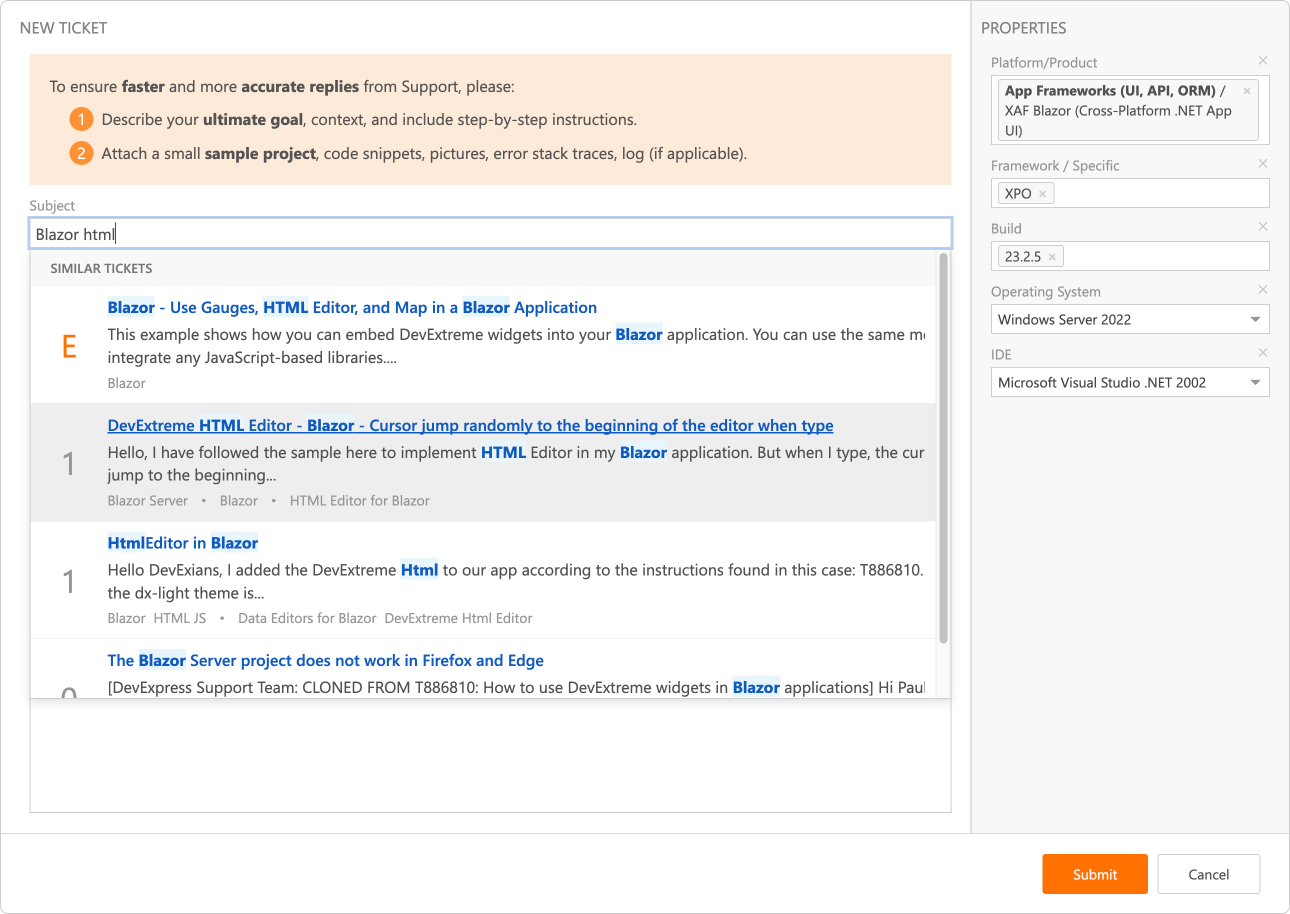The height and width of the screenshot is (914, 1290).
Task: Remove the 23.2.5 build tag
Action: [x=1052, y=257]
